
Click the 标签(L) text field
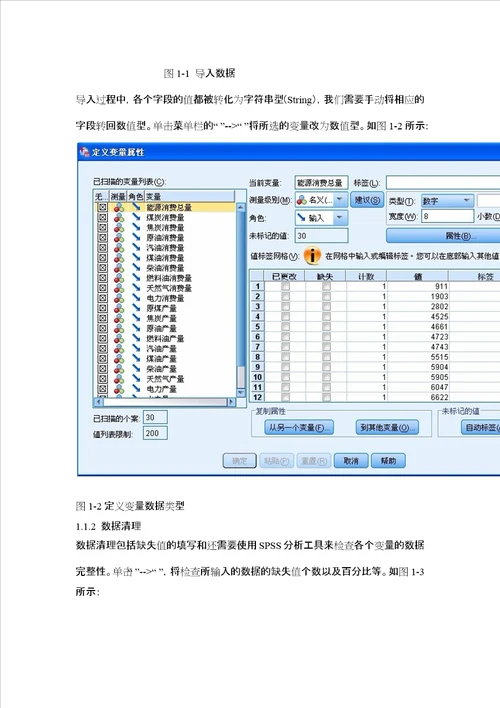tap(443, 182)
